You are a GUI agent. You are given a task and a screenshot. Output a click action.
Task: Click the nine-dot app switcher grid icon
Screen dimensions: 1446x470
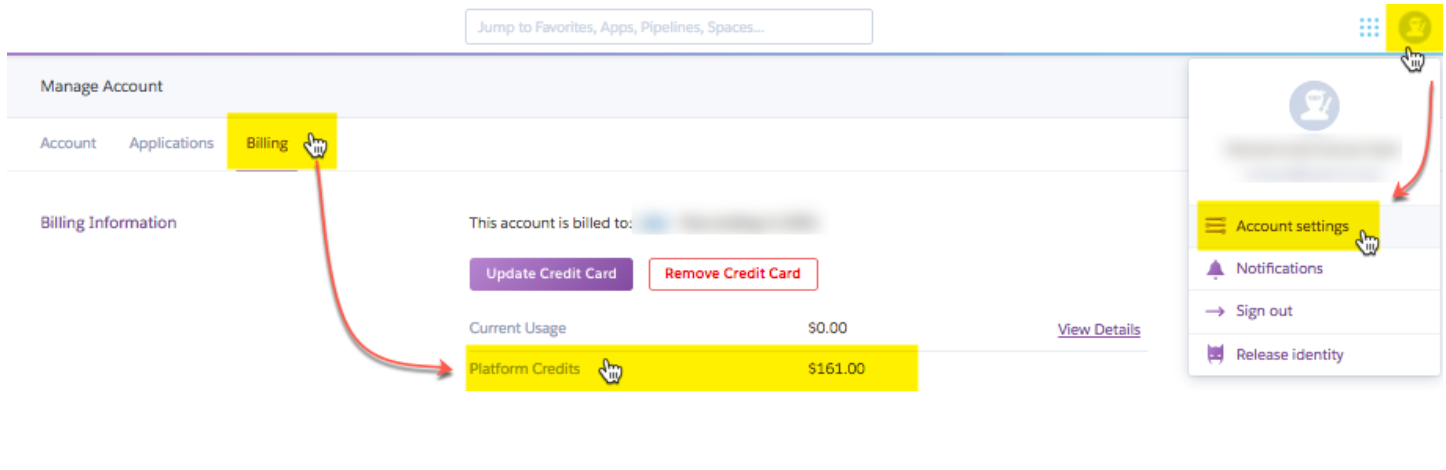pos(1369,28)
